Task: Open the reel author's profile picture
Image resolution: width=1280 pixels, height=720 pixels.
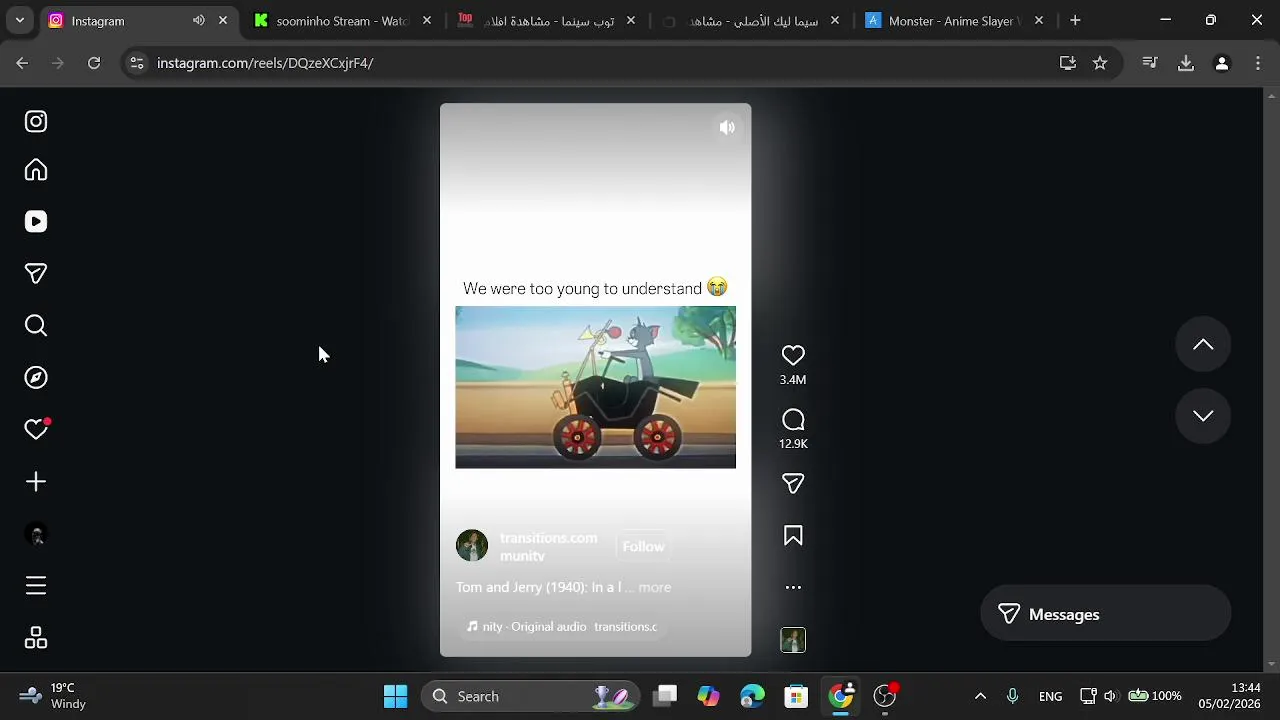Action: [472, 546]
